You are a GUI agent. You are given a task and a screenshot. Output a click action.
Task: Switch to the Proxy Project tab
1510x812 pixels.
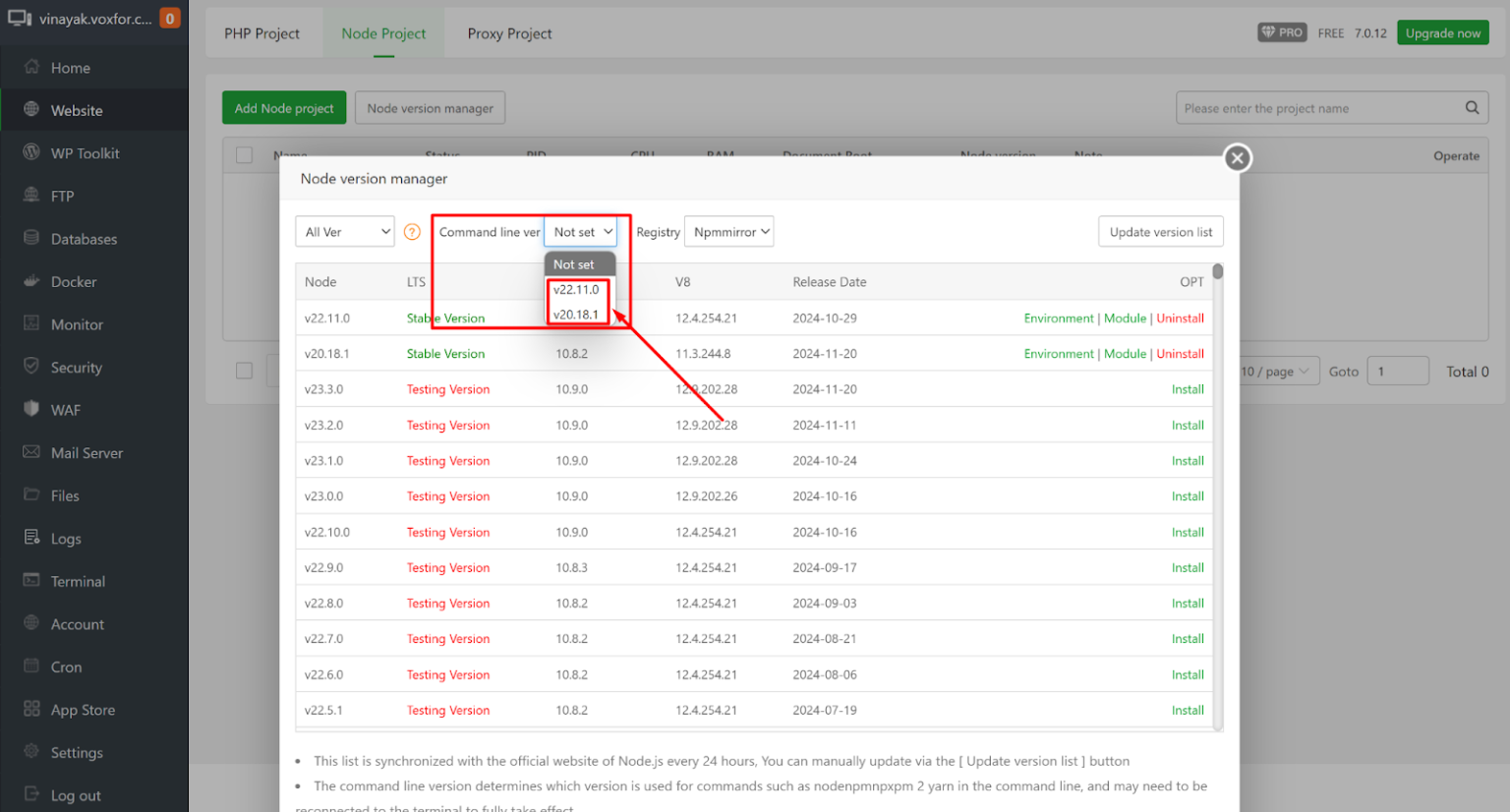tap(509, 32)
